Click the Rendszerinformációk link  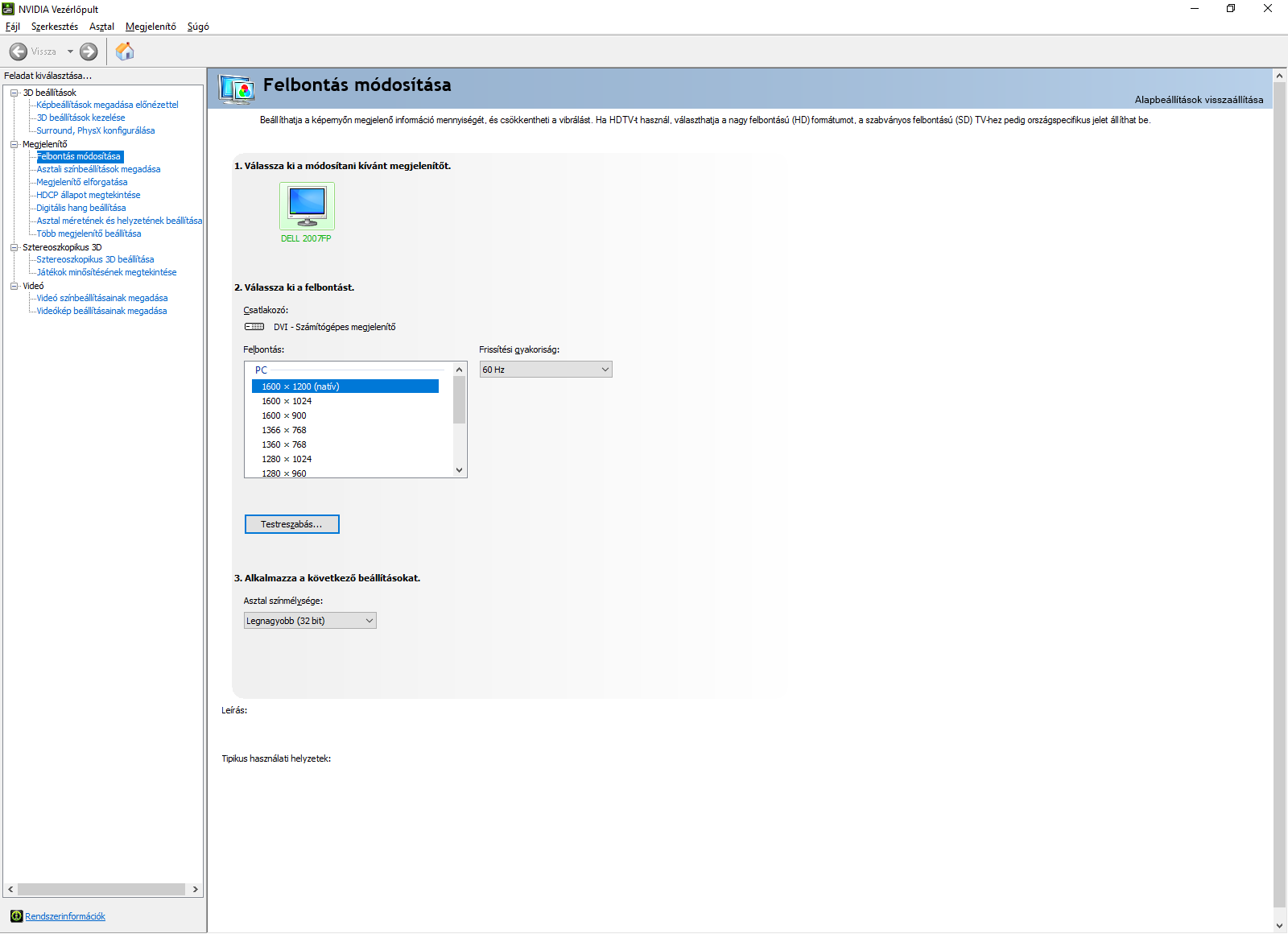(x=65, y=916)
